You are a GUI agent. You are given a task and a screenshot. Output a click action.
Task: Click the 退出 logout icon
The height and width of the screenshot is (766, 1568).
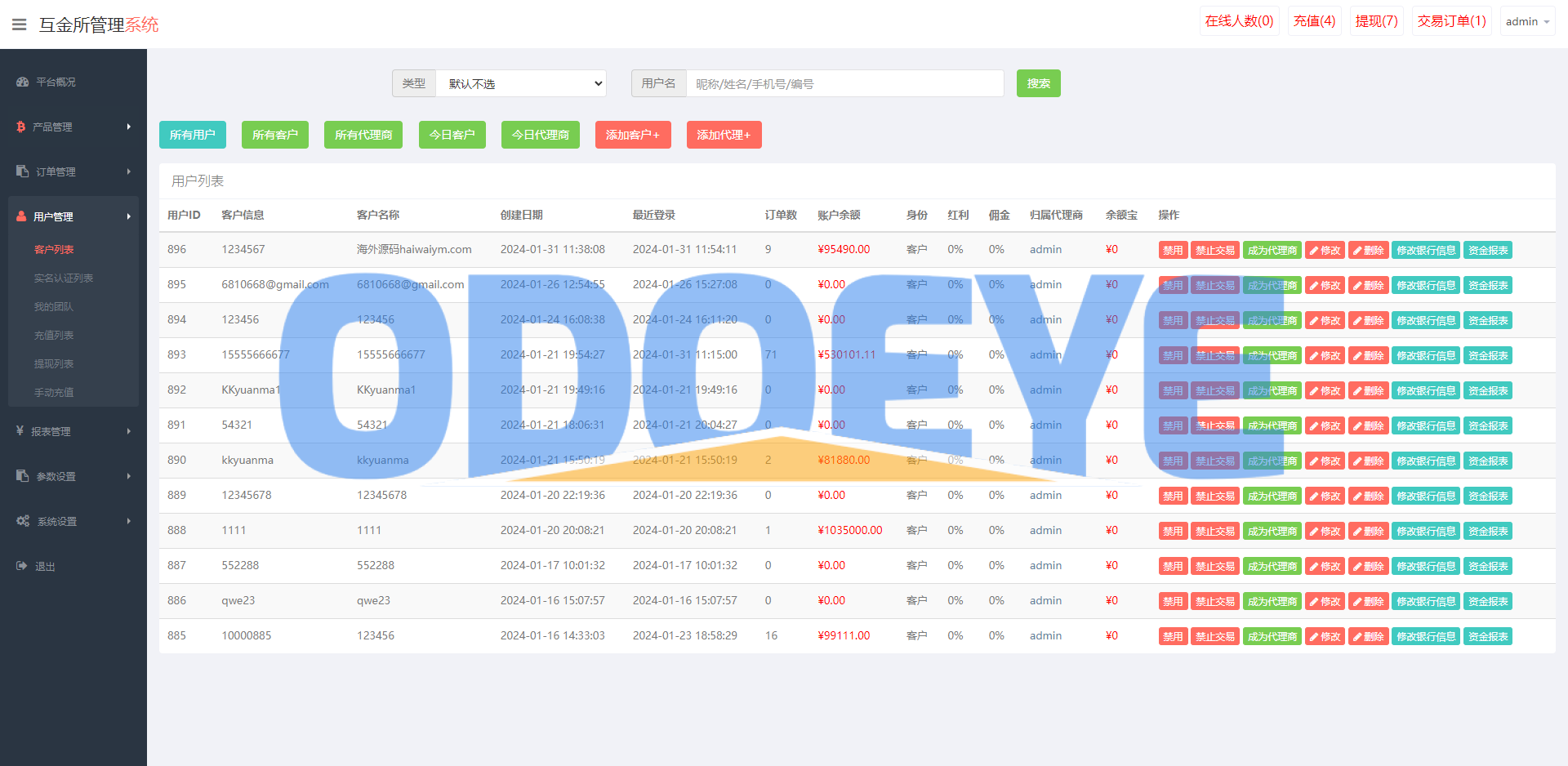click(x=22, y=566)
